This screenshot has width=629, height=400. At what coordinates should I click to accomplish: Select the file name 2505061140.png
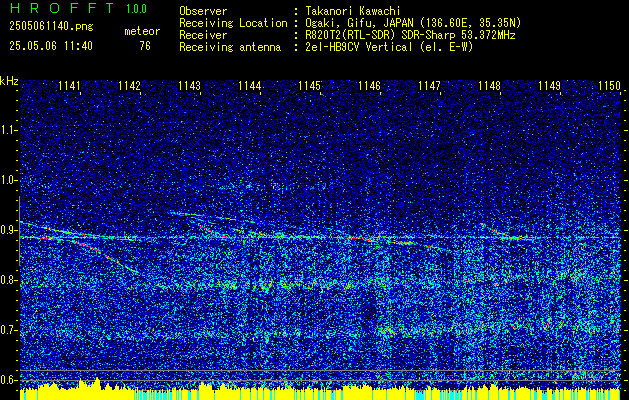(x=51, y=27)
